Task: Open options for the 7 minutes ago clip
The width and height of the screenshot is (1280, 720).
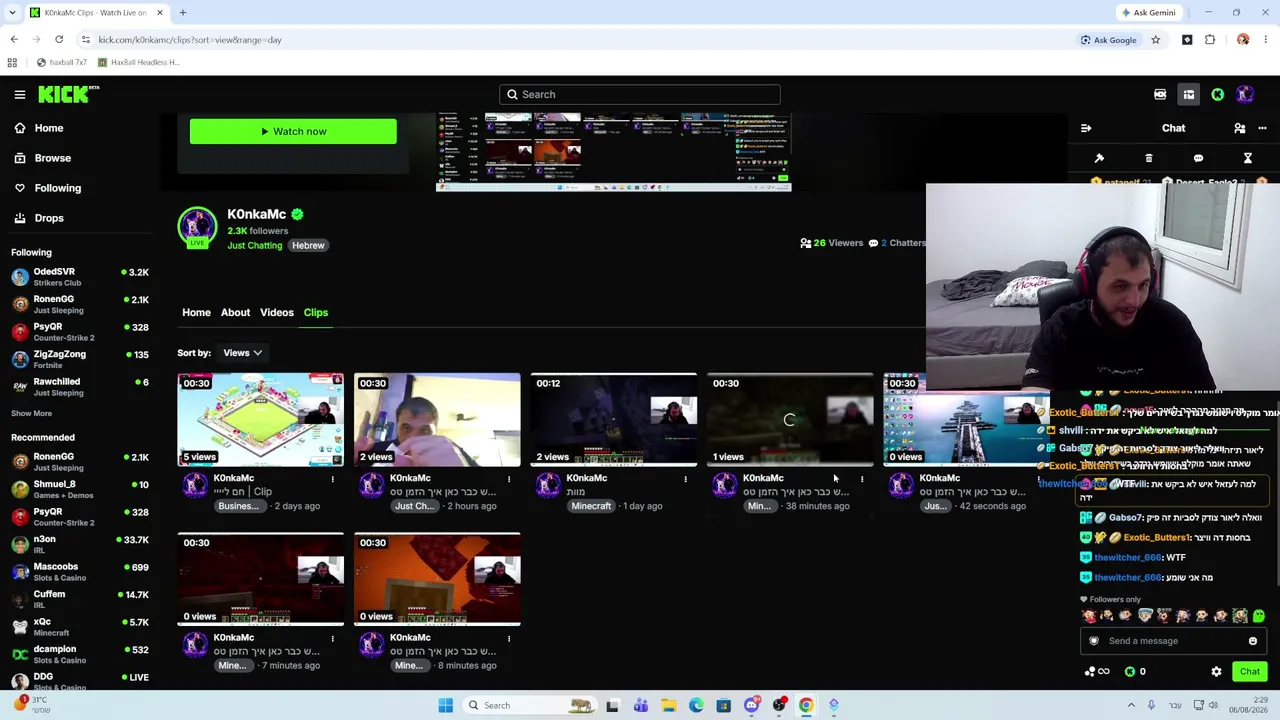Action: click(x=333, y=638)
